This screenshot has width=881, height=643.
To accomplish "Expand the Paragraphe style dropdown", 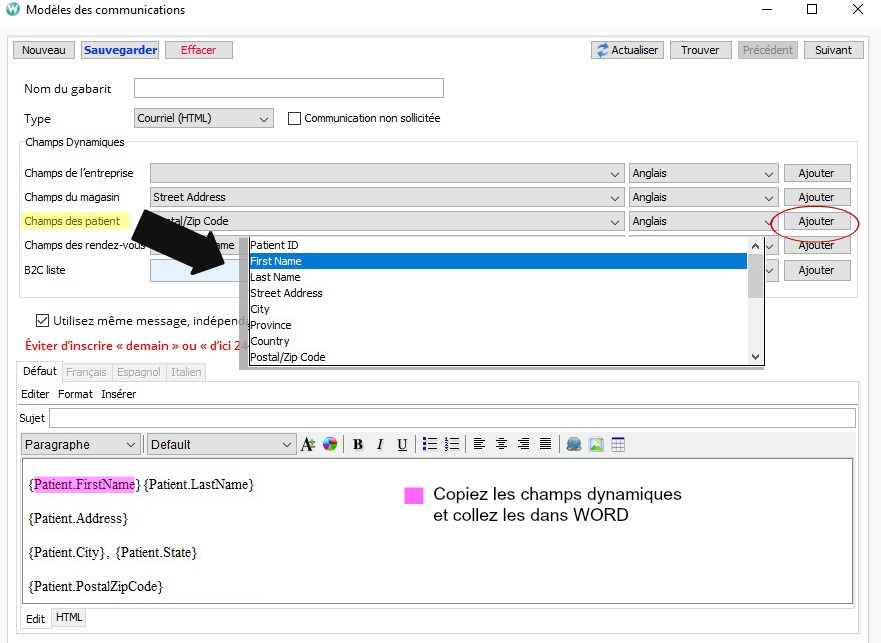I will pos(80,445).
